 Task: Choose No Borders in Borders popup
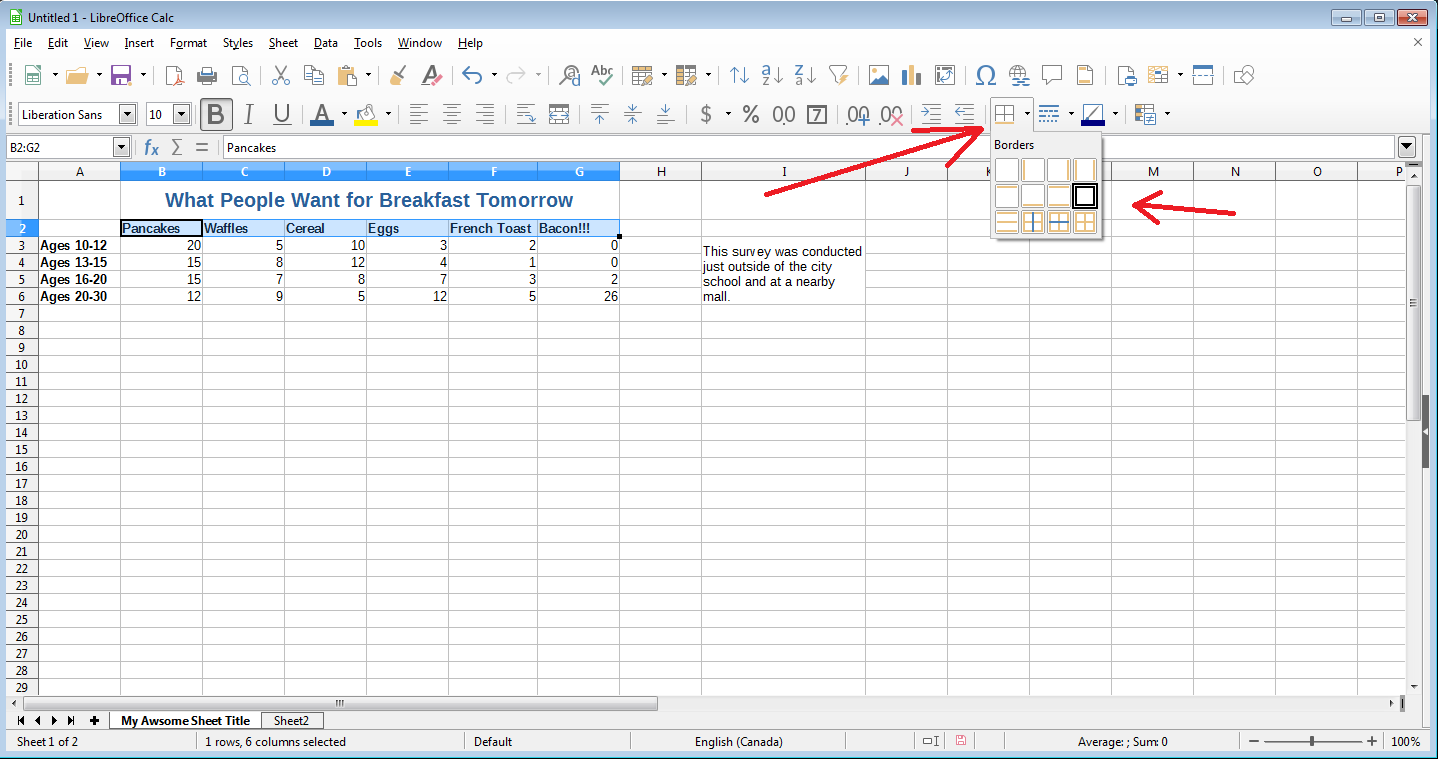pos(1007,170)
